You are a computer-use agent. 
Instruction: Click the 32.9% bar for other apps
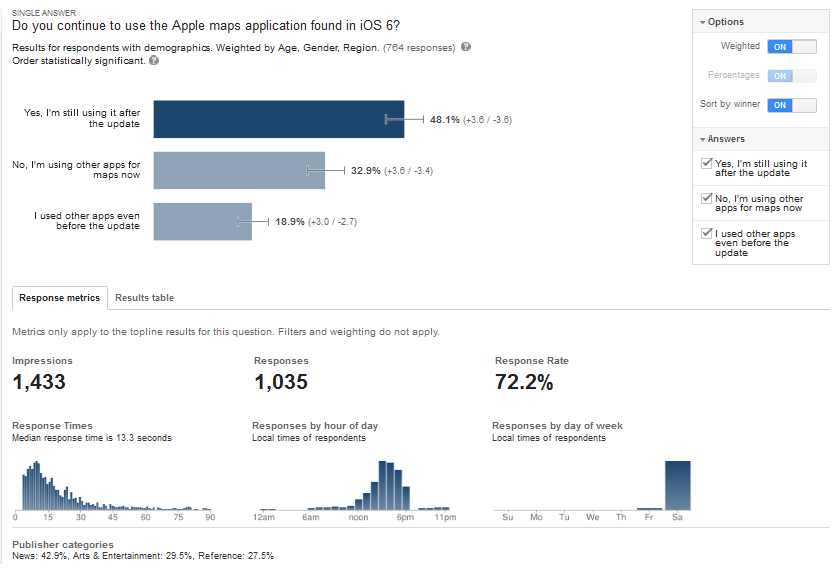[239, 170]
